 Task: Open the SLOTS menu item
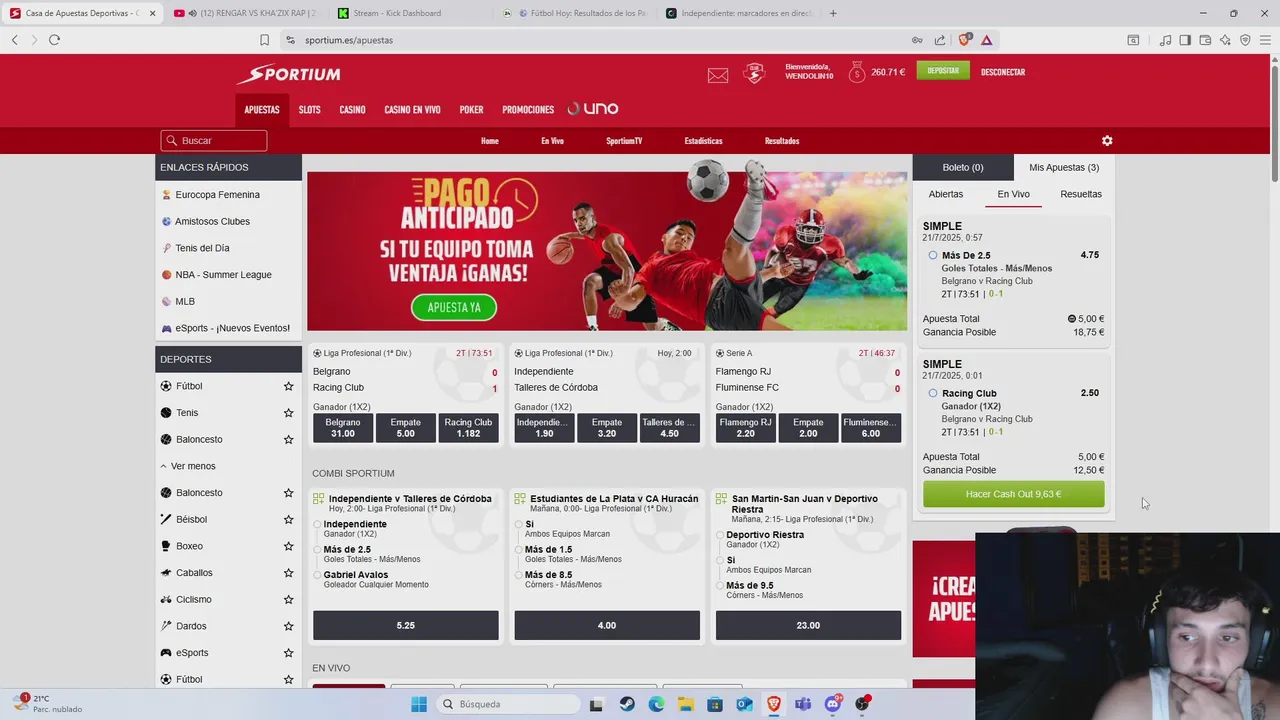310,110
